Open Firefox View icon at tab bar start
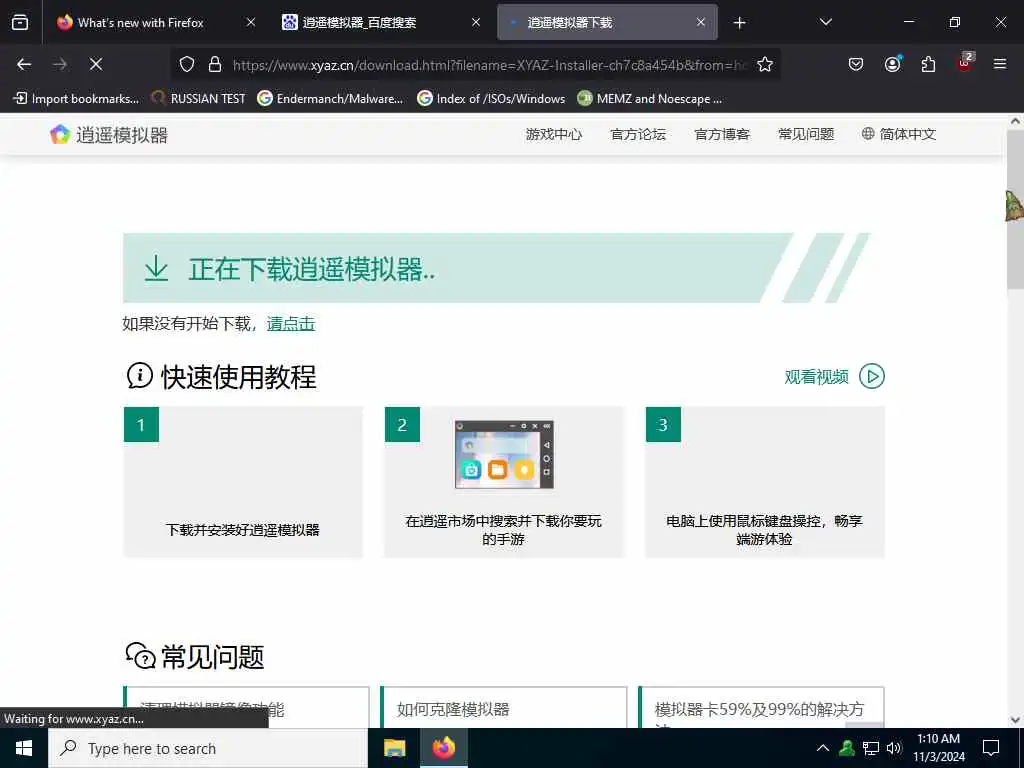This screenshot has width=1024, height=768. point(20,22)
